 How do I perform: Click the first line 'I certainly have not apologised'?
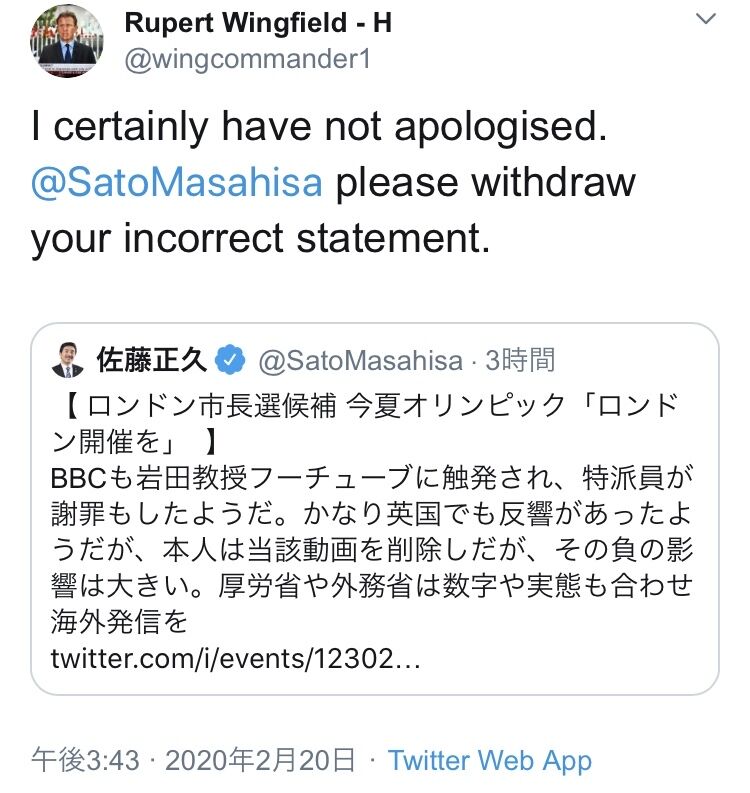[320, 127]
